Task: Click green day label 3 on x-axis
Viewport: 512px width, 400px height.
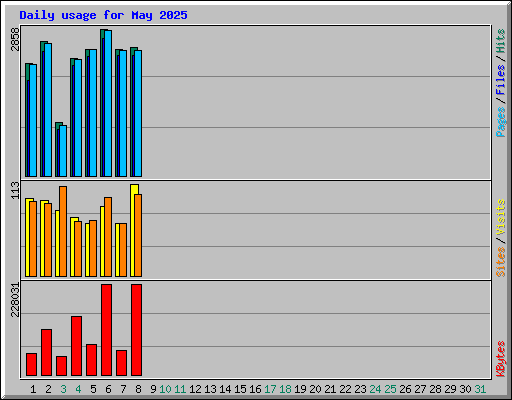Action: point(63,389)
